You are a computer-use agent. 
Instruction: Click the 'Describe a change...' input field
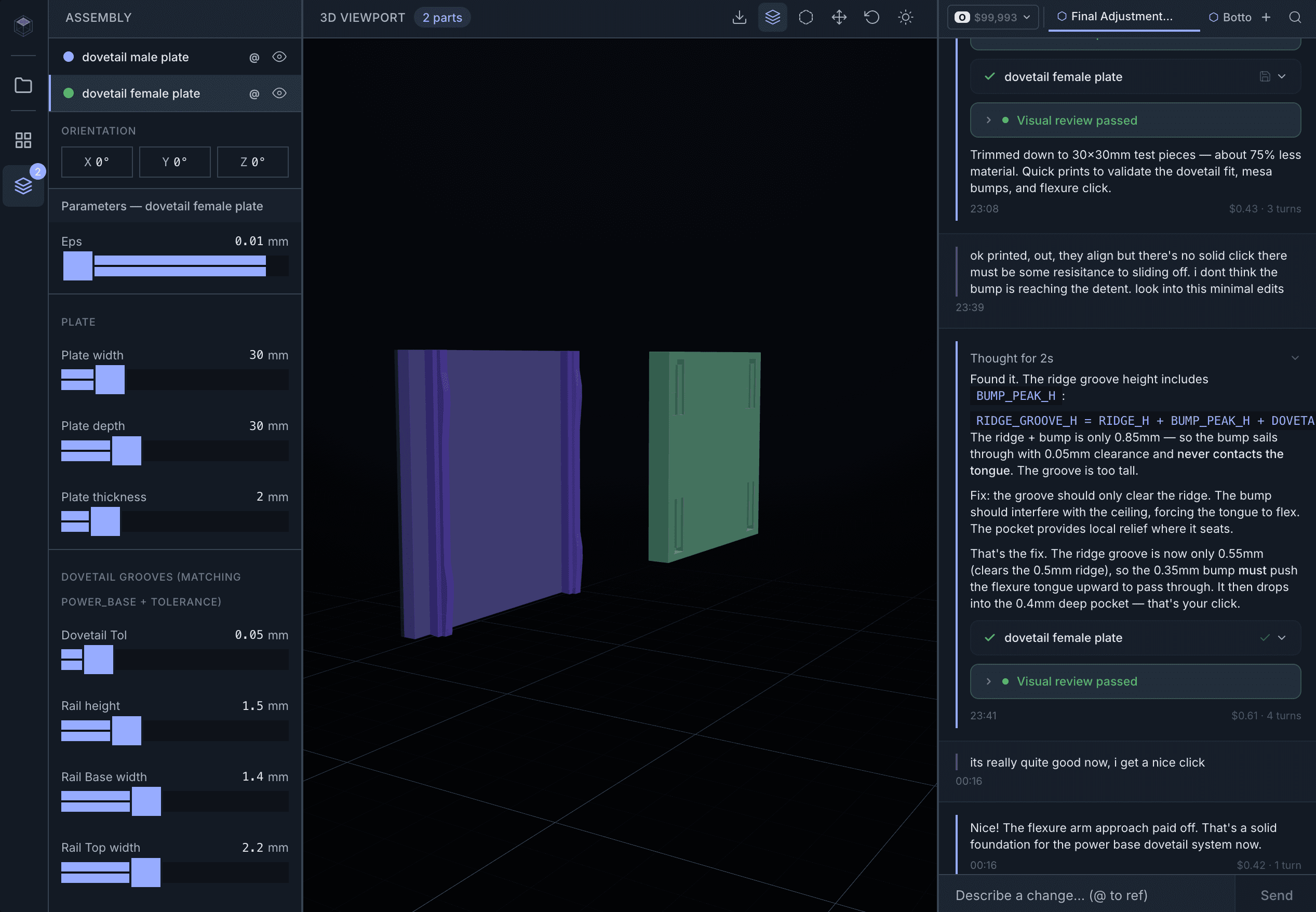(1086, 895)
